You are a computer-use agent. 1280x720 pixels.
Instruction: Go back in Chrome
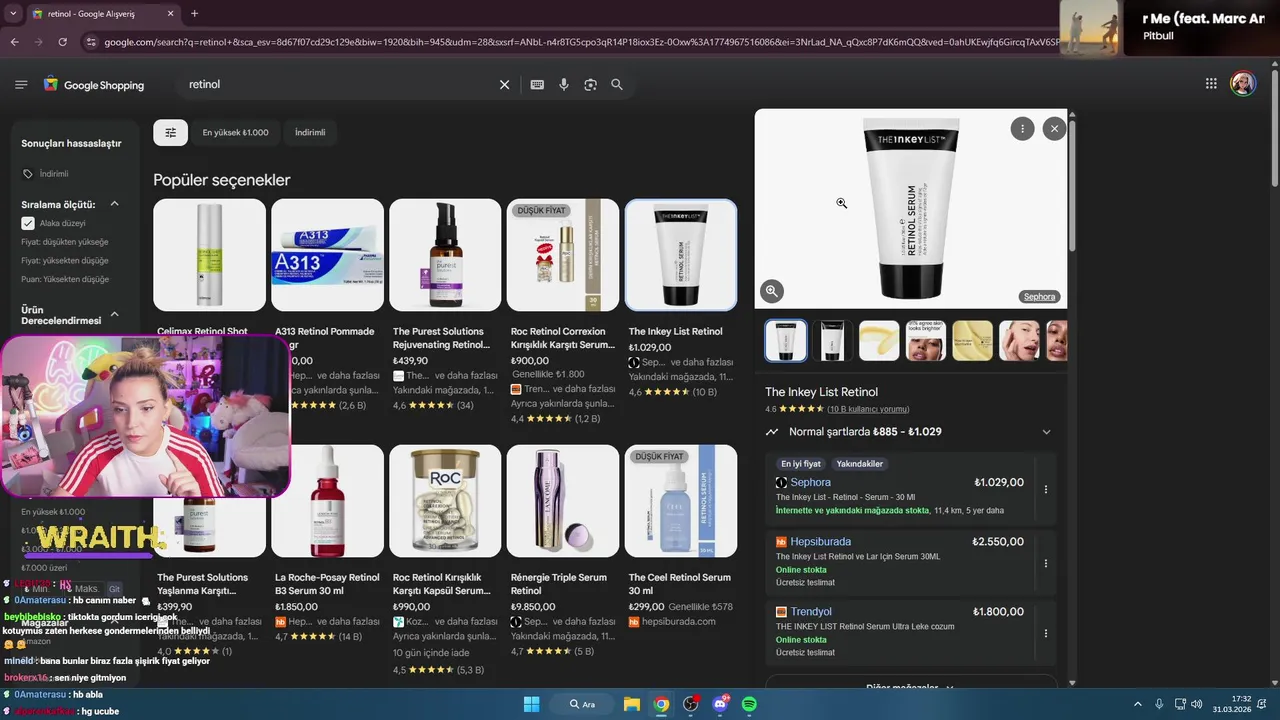pos(14,42)
